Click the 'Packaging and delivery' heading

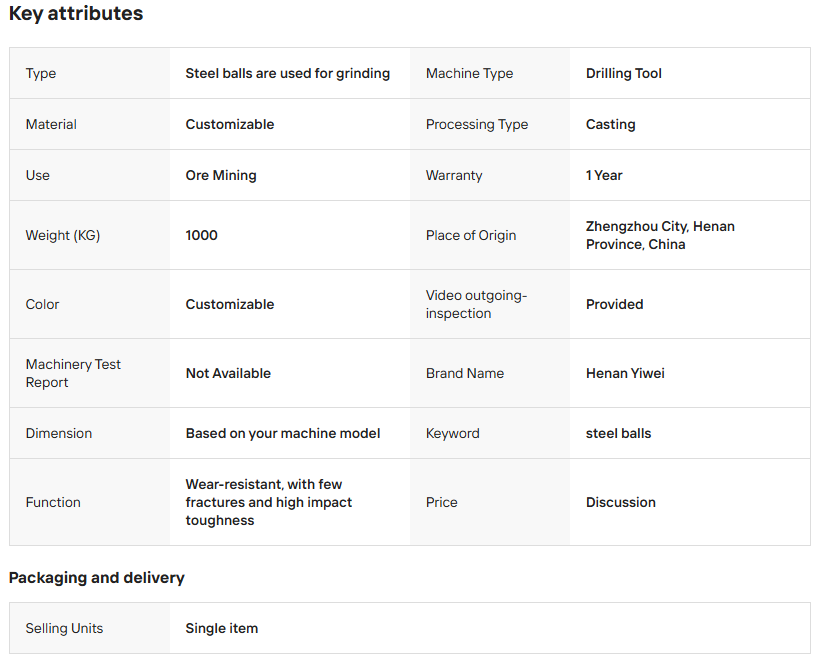pyautogui.click(x=97, y=578)
